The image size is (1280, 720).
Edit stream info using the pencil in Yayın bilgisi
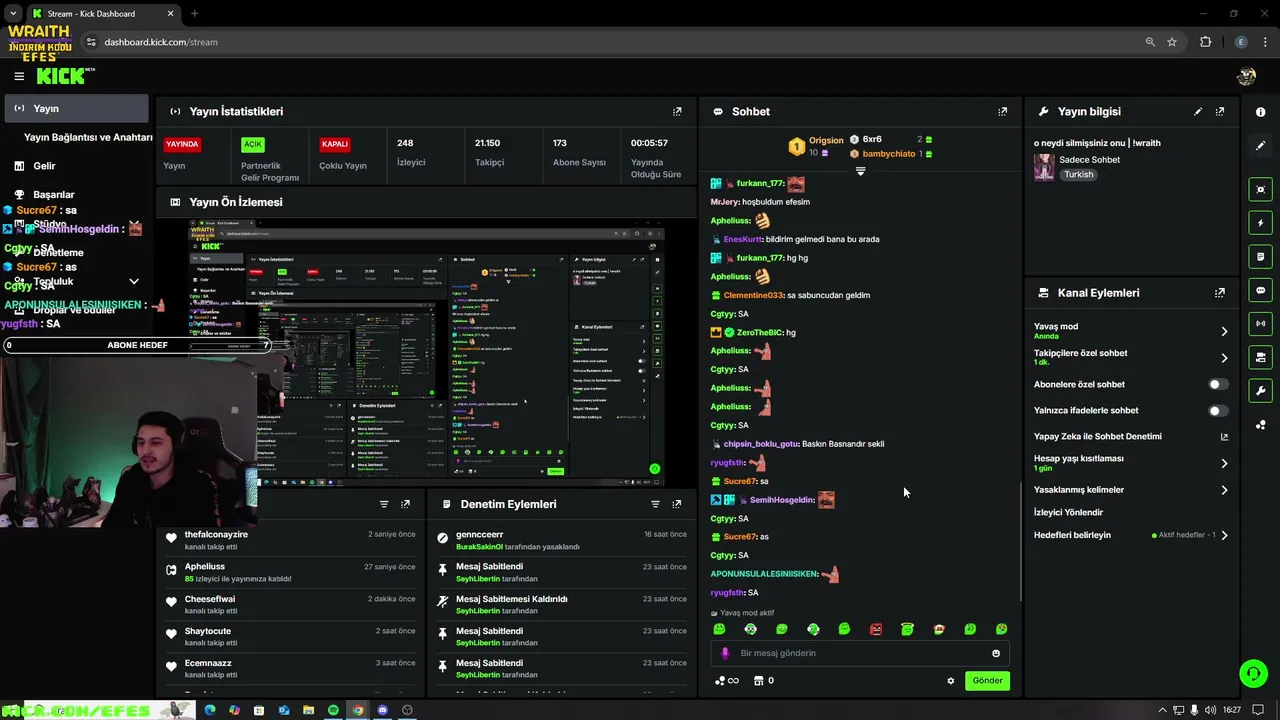pyautogui.click(x=1198, y=112)
